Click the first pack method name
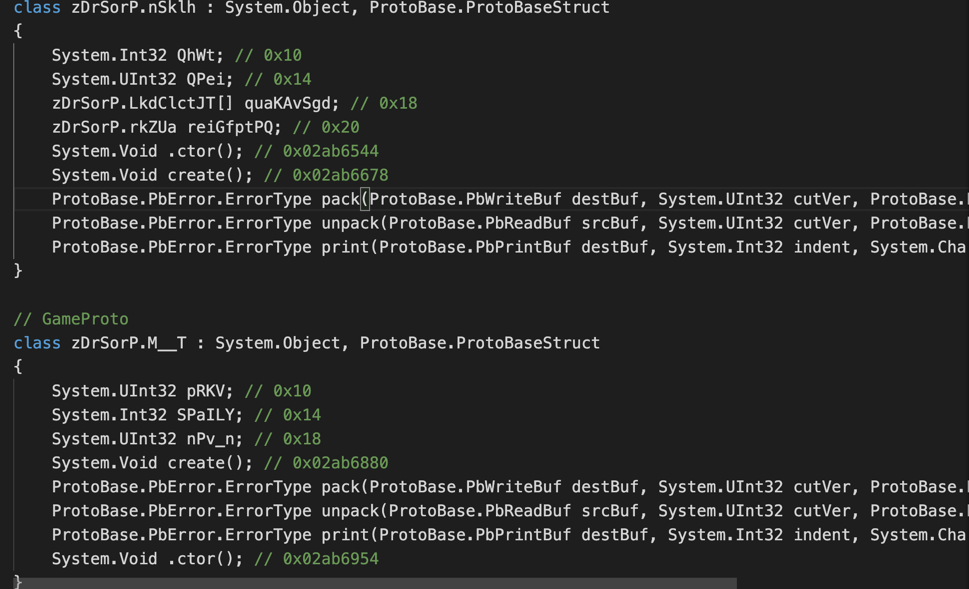Screen dimensions: 969x589 pyautogui.click(x=340, y=199)
